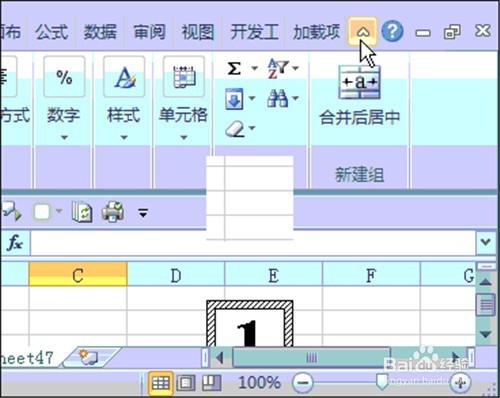Image resolution: width=500 pixels, height=398 pixels.
Task: Open the Styles group icon
Action: [124, 77]
